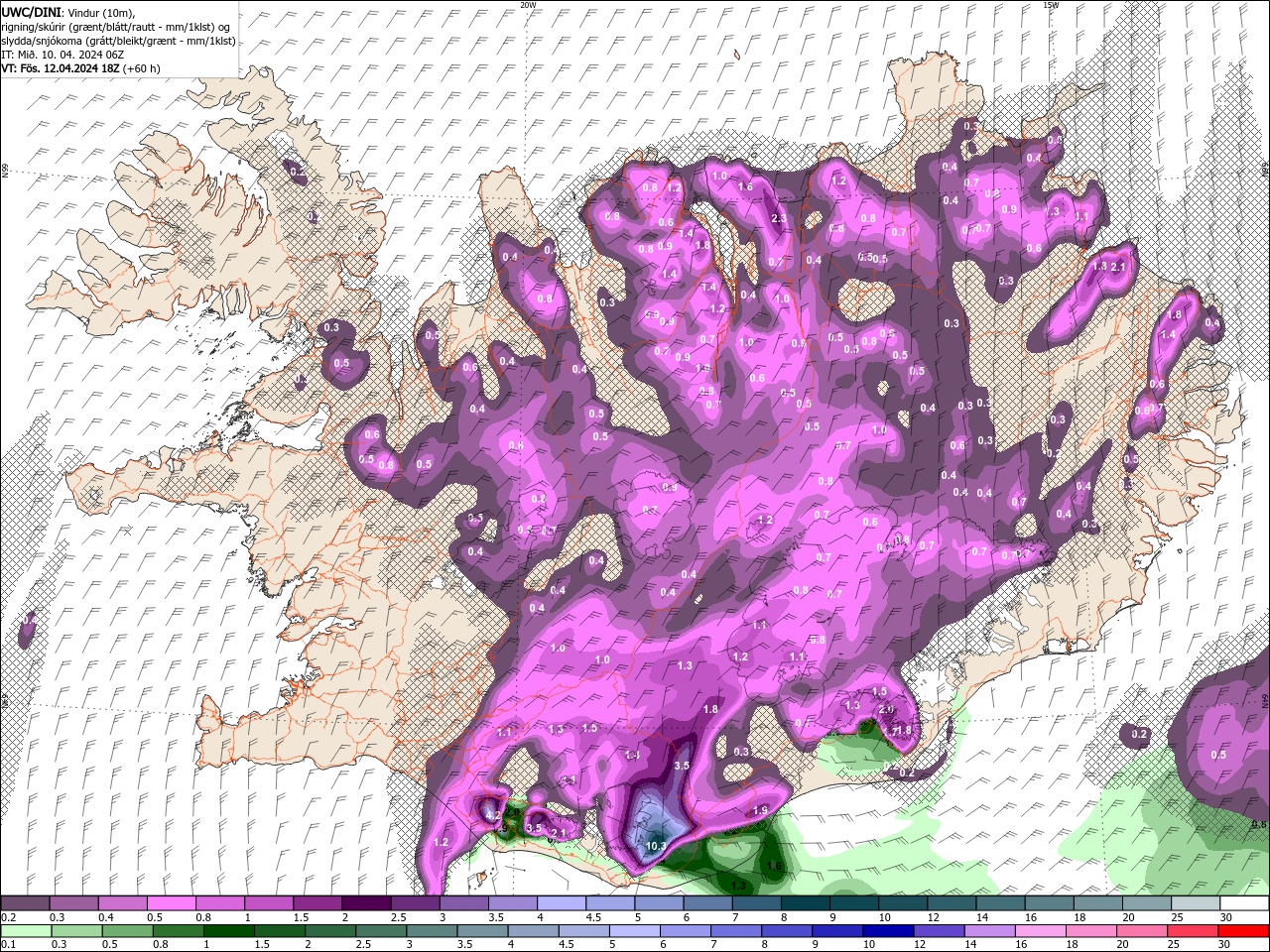Click the "15W" longitude label
Viewport: 1270px width, 952px height.
coord(1051,5)
